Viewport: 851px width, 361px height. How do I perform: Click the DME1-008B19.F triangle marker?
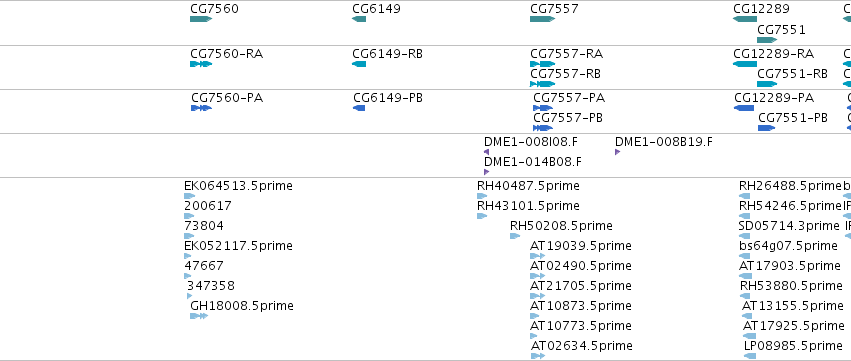[617, 152]
